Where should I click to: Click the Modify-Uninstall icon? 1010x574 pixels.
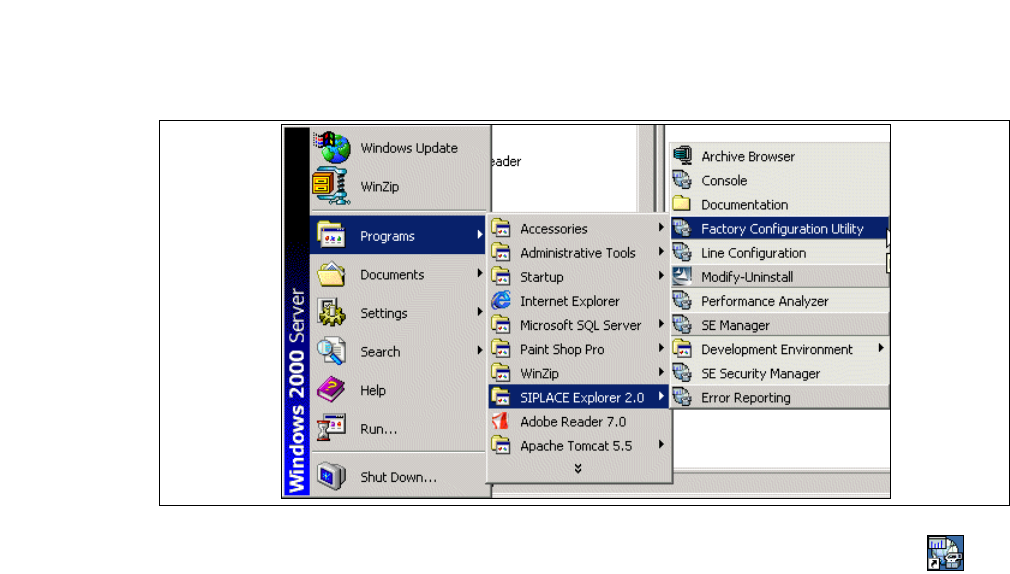tap(682, 276)
